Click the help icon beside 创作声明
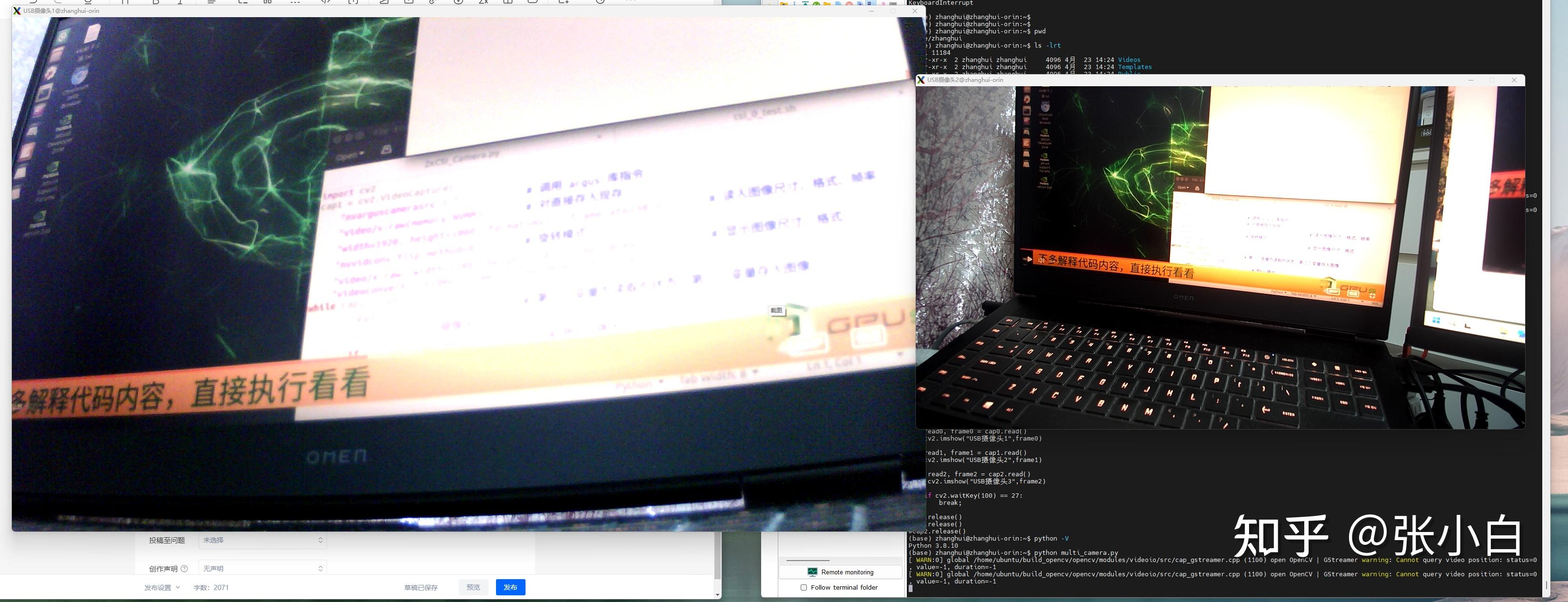 click(x=184, y=569)
